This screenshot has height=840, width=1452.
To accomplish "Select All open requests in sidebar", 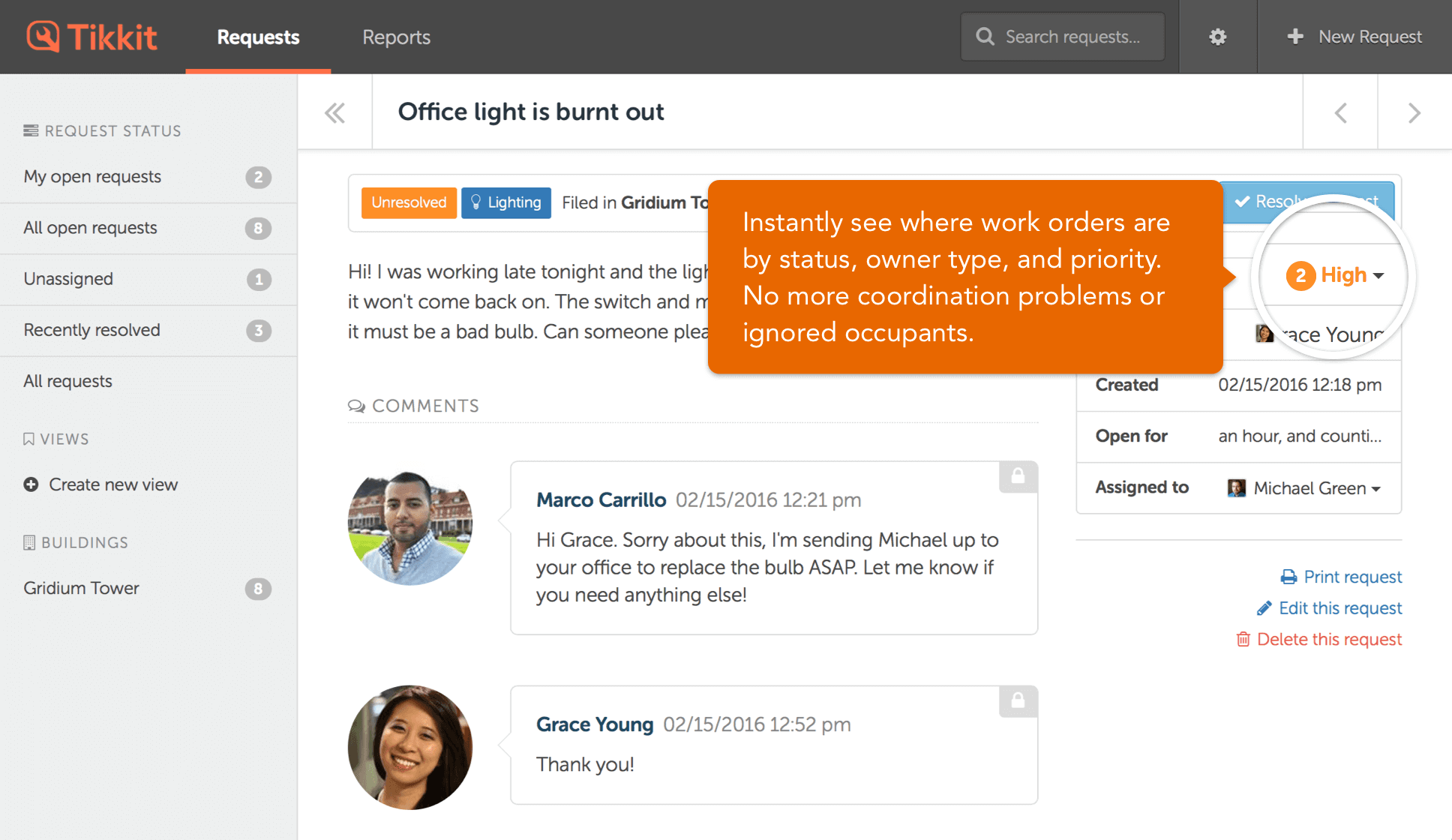I will coord(148,228).
